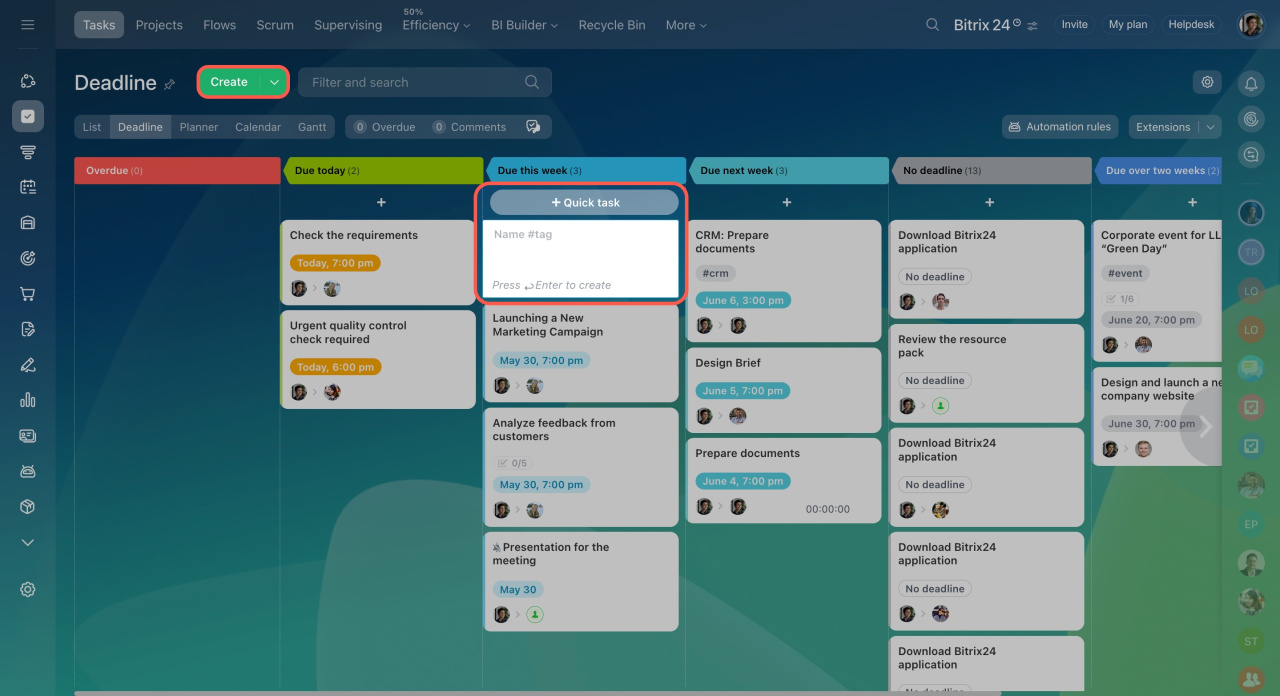The image size is (1280, 696).
Task: Open the robot automation icon in sidebar
Action: pyautogui.click(x=28, y=471)
